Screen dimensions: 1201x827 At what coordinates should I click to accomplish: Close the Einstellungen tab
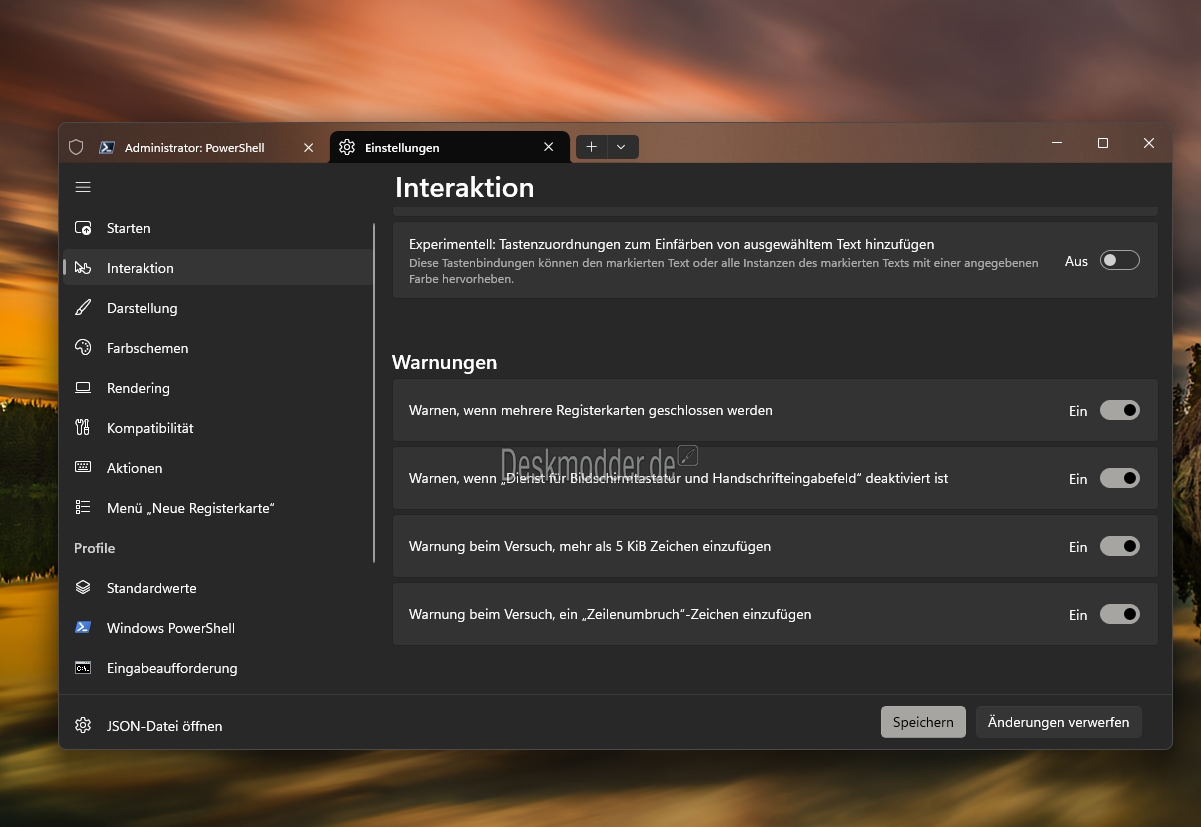tap(548, 147)
